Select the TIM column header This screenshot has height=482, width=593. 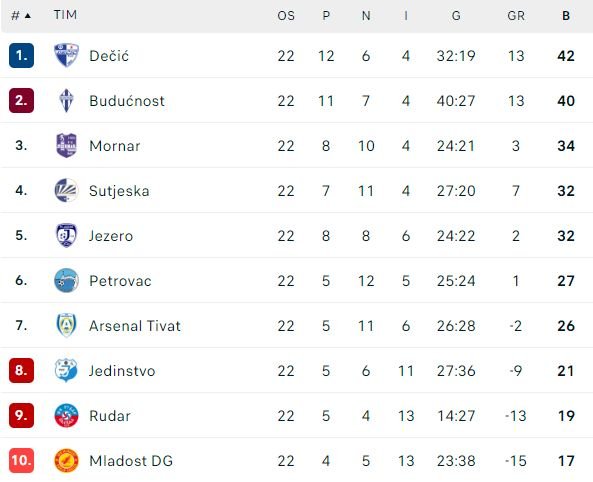click(x=65, y=15)
